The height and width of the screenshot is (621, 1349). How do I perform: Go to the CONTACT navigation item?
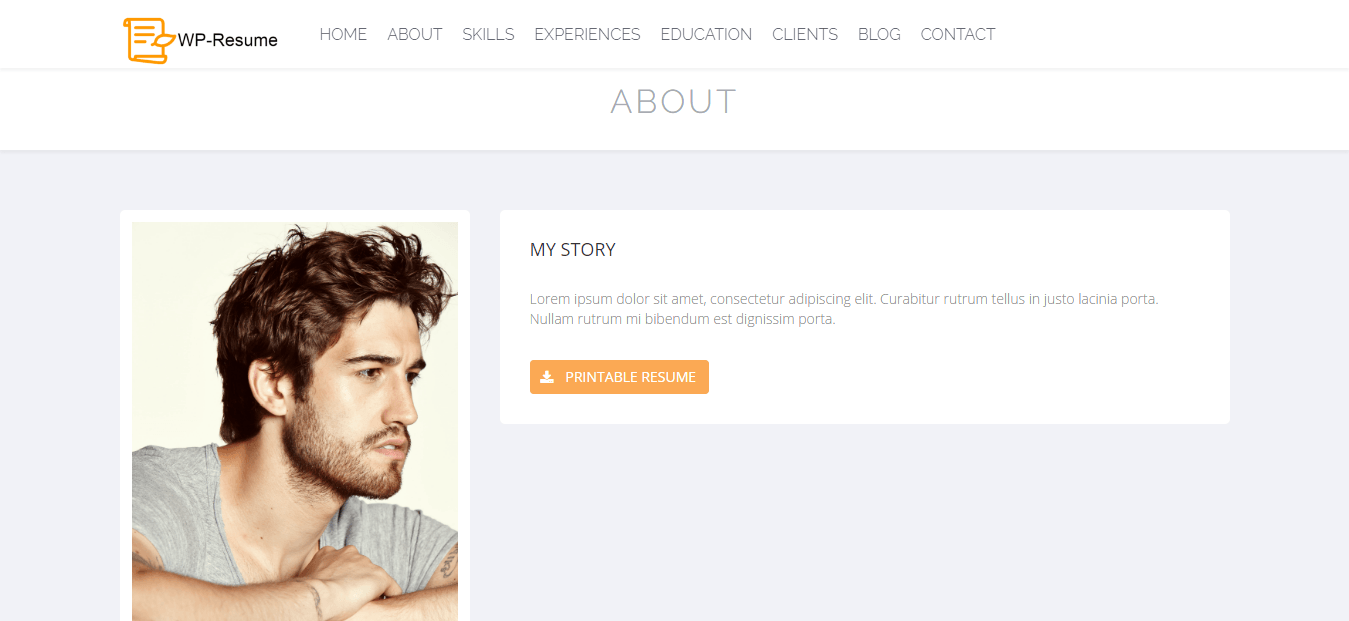pos(958,34)
